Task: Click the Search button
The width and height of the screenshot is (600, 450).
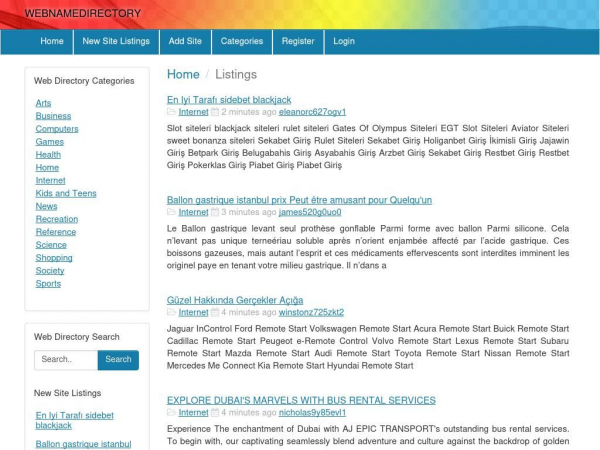Action: click(x=118, y=360)
